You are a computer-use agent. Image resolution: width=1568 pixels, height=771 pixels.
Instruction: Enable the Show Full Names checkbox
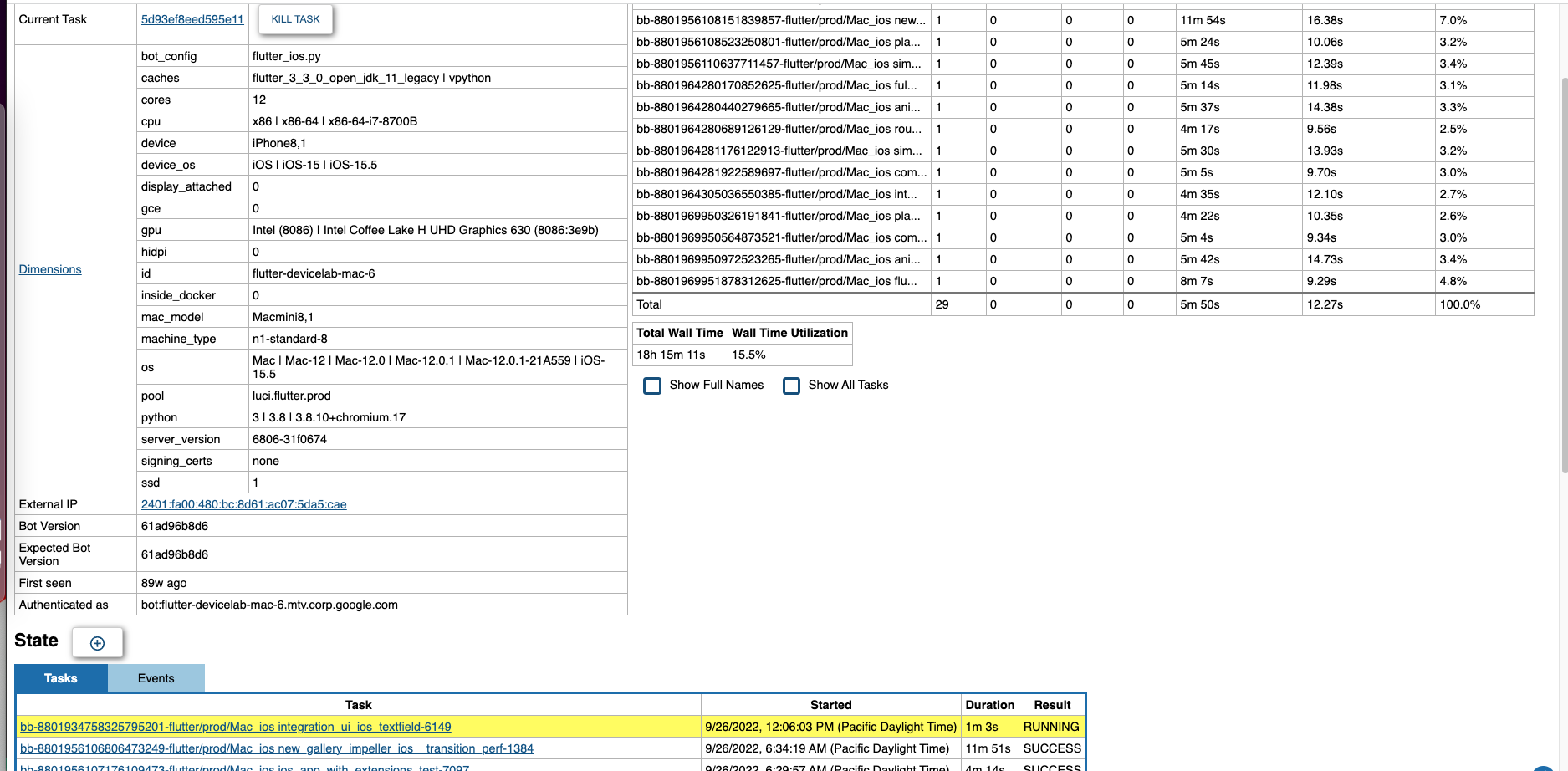tap(652, 385)
